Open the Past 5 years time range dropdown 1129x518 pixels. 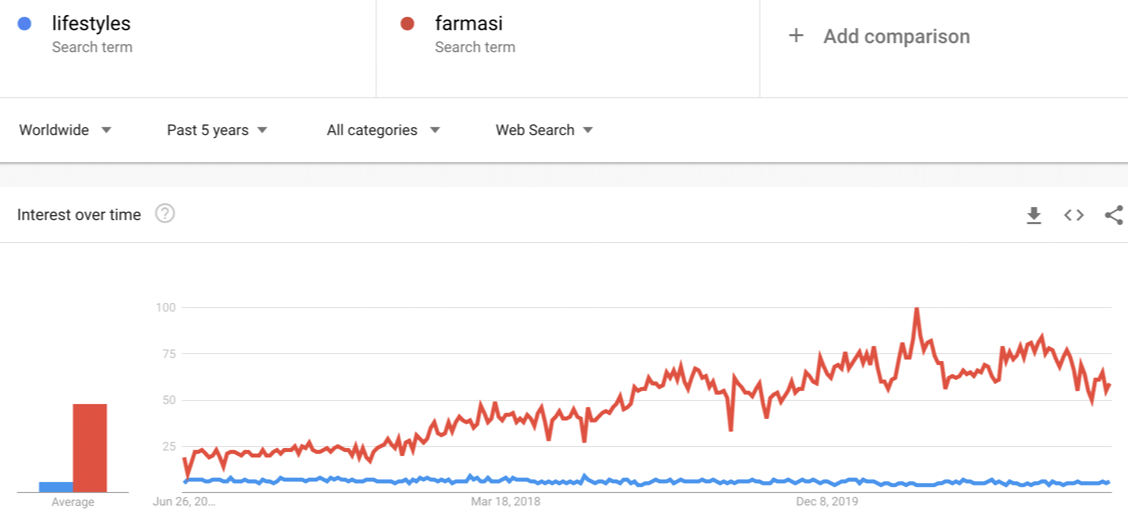pyautogui.click(x=217, y=130)
